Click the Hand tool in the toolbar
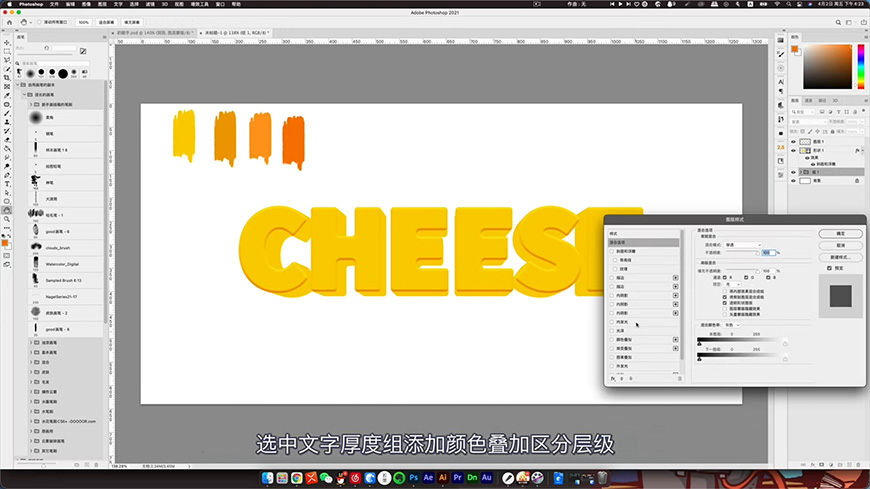The width and height of the screenshot is (870, 489). click(7, 210)
